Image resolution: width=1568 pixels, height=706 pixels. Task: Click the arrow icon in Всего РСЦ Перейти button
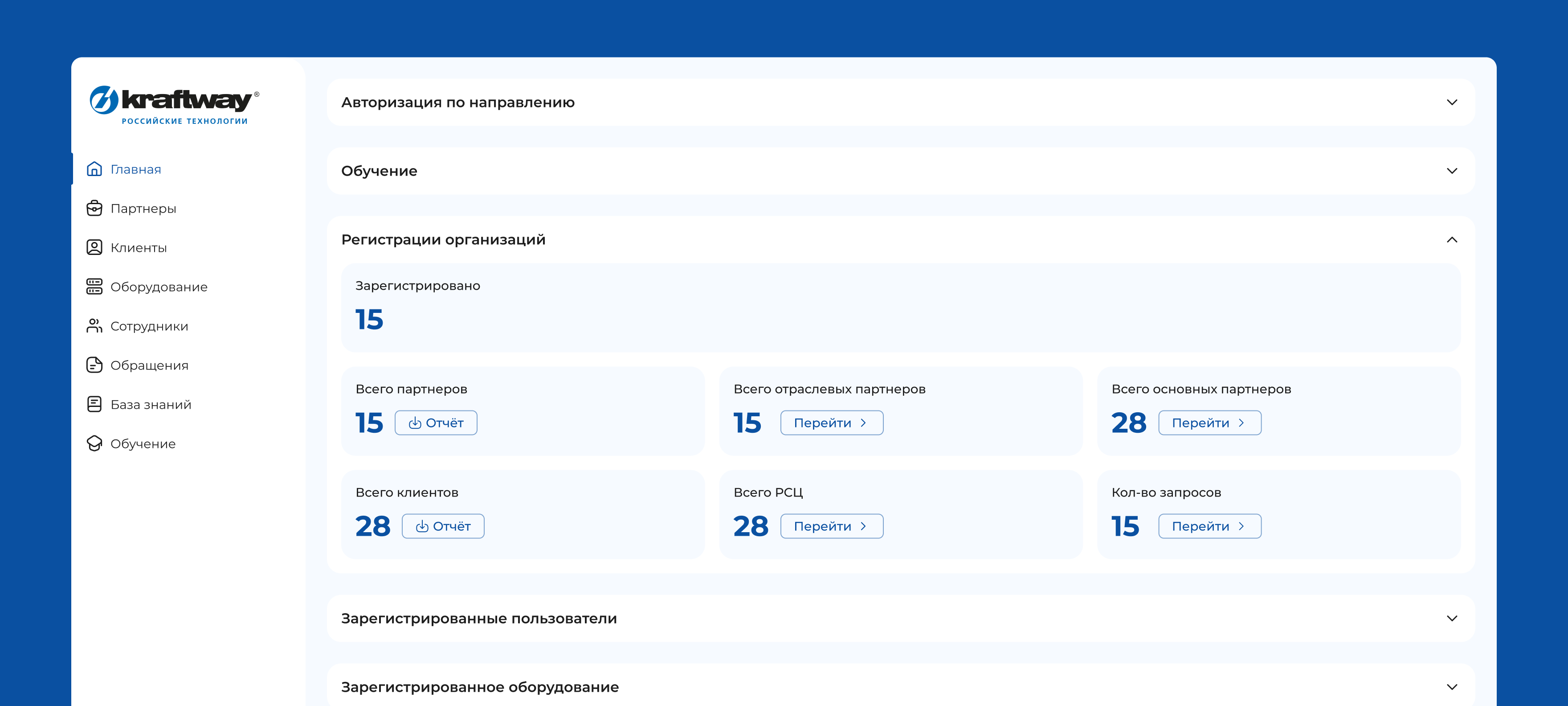point(863,526)
